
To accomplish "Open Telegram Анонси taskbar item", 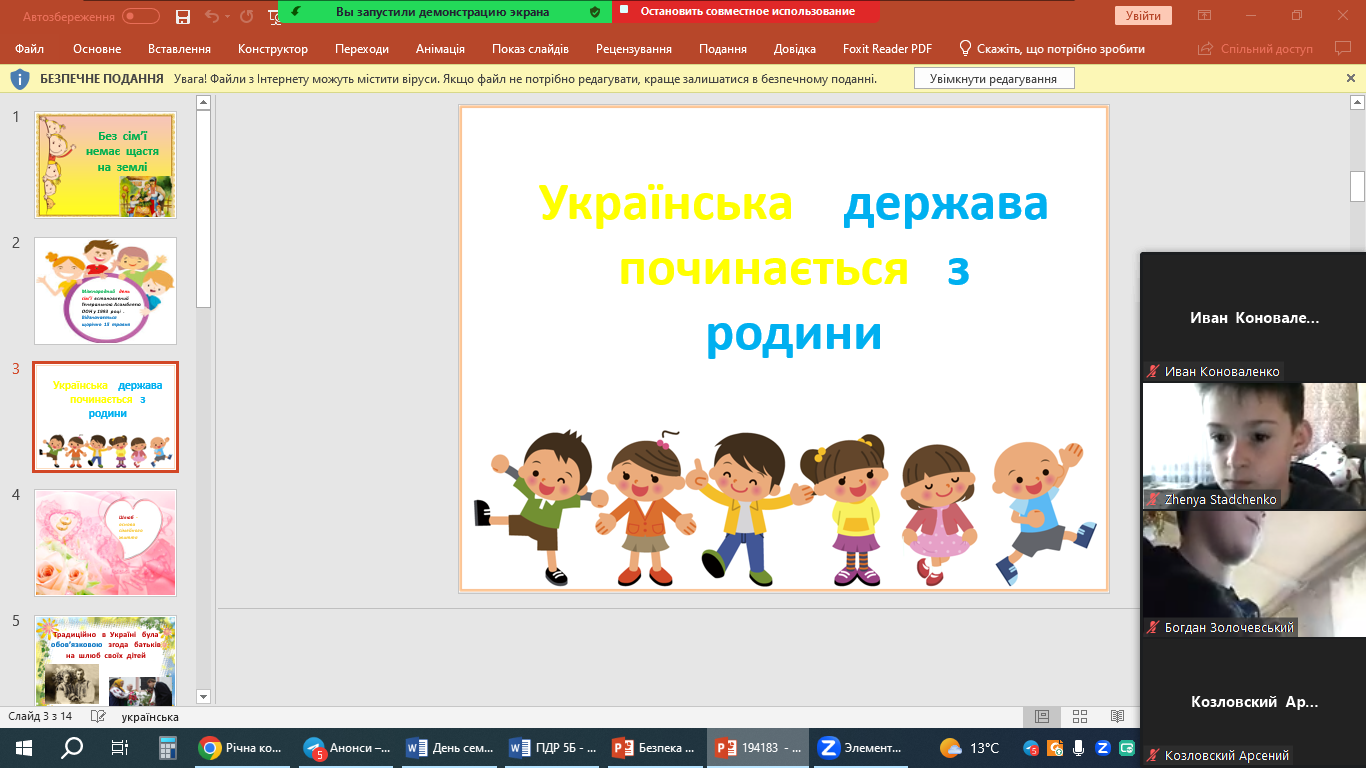I will 347,748.
